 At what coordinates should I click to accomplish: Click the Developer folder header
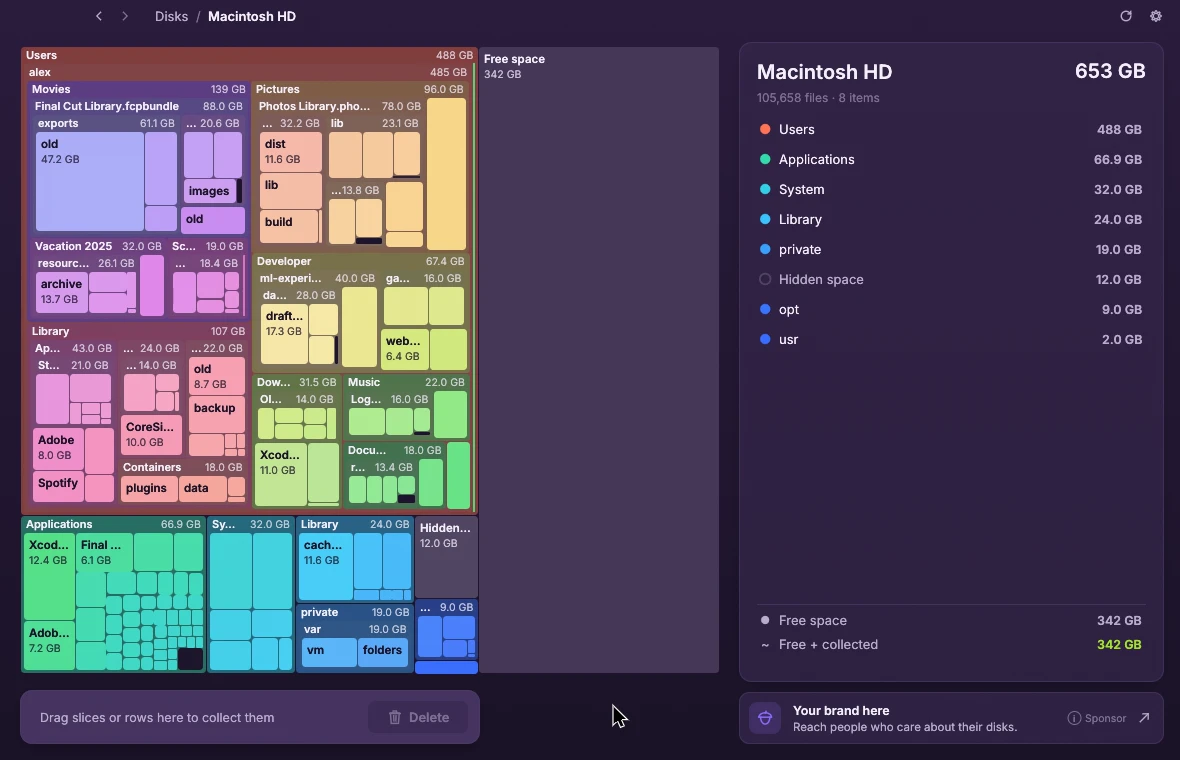point(360,261)
